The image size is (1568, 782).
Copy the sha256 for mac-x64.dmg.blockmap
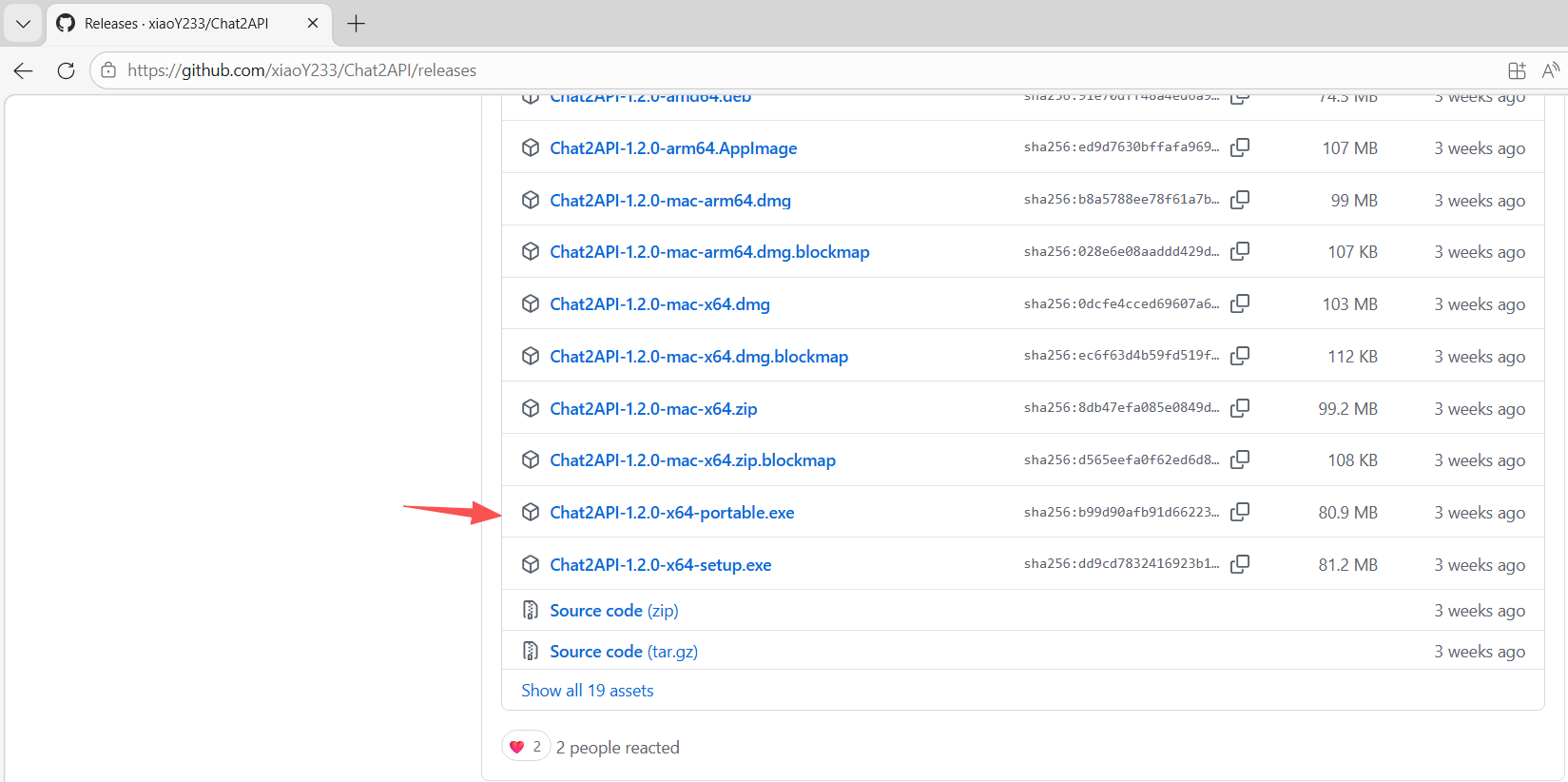[1240, 356]
